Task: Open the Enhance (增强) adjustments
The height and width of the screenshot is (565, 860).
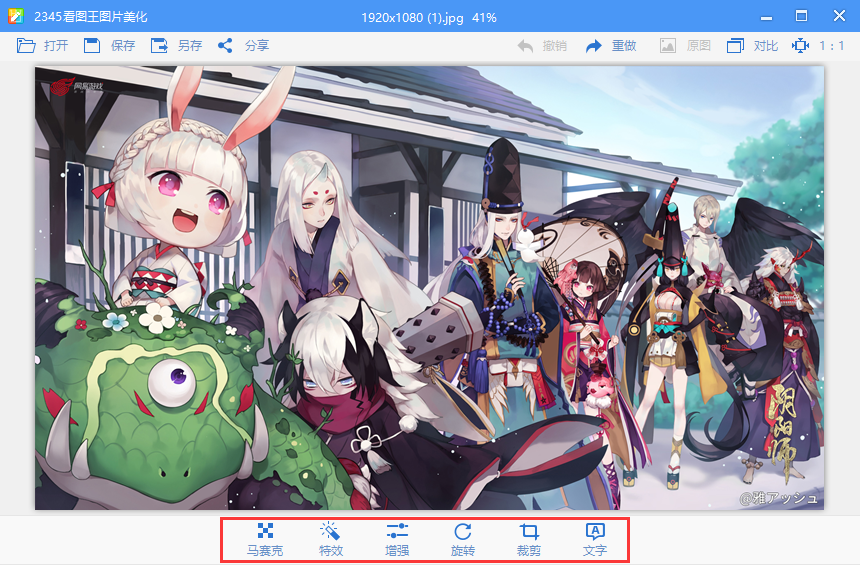Action: (x=397, y=539)
